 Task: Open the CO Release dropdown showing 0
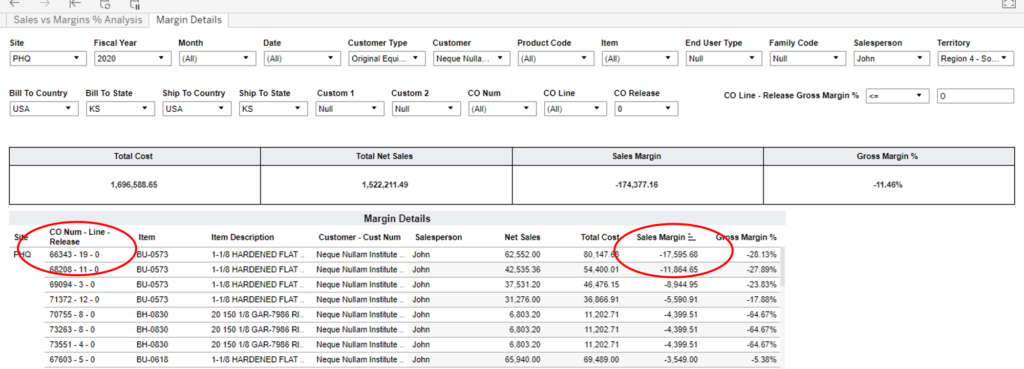point(646,109)
